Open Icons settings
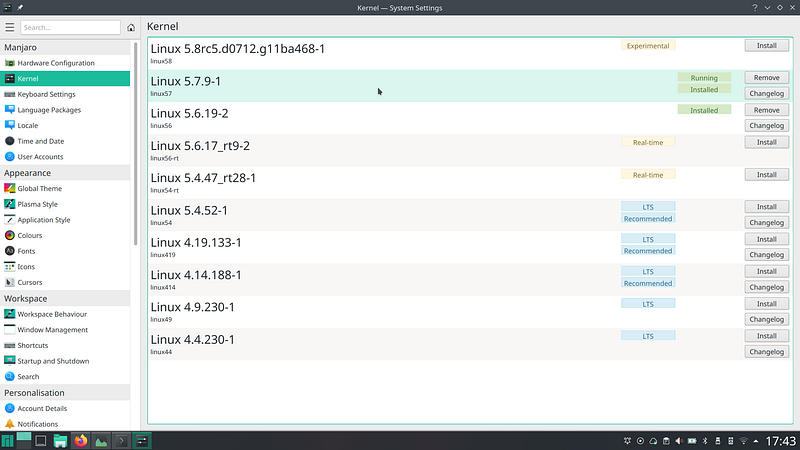Image resolution: width=800 pixels, height=450 pixels. coord(65,267)
